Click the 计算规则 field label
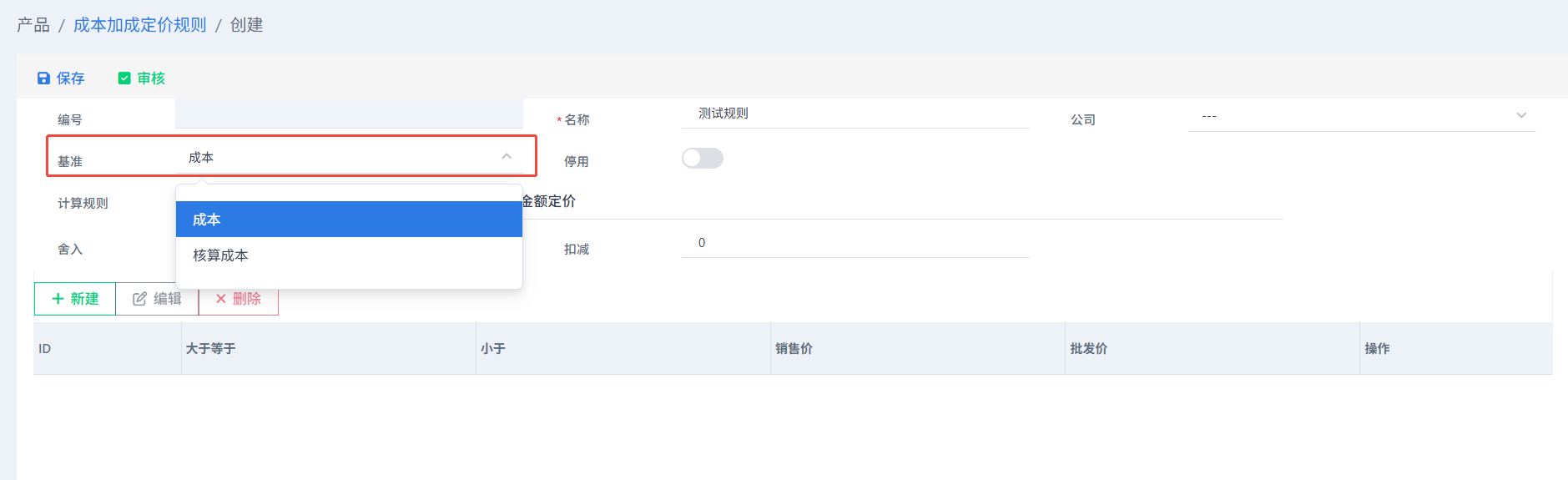This screenshot has height=480, width=1568. pyautogui.click(x=83, y=203)
